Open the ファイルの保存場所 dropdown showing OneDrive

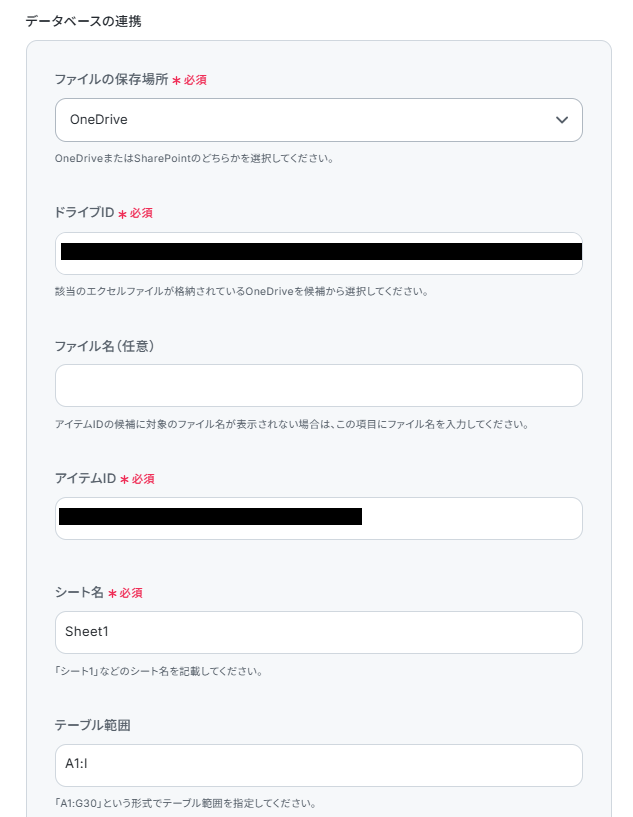[x=319, y=120]
